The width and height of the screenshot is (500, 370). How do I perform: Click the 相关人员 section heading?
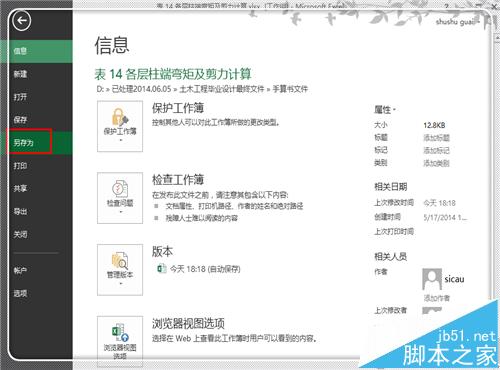(391, 256)
